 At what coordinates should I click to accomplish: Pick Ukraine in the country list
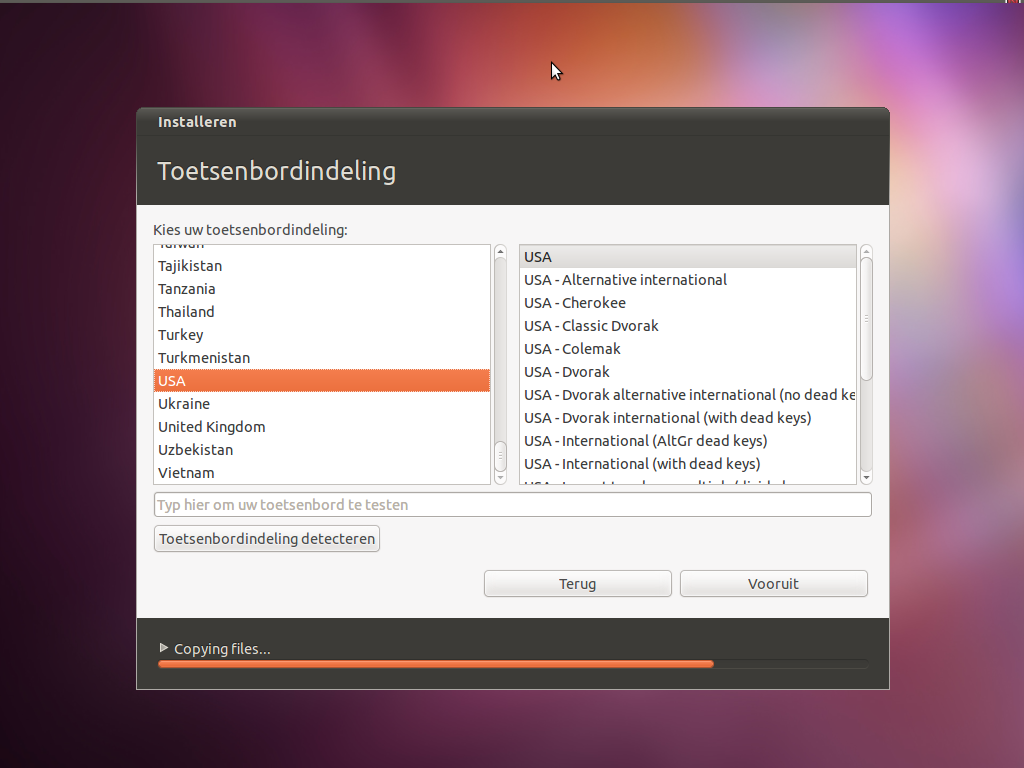(x=322, y=404)
